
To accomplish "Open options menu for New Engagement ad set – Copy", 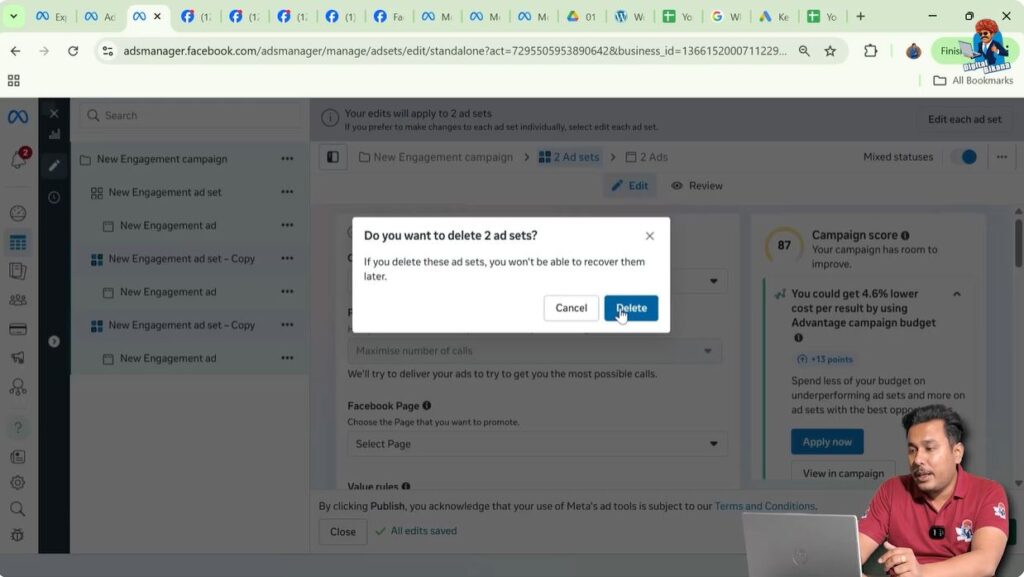I will (x=287, y=258).
